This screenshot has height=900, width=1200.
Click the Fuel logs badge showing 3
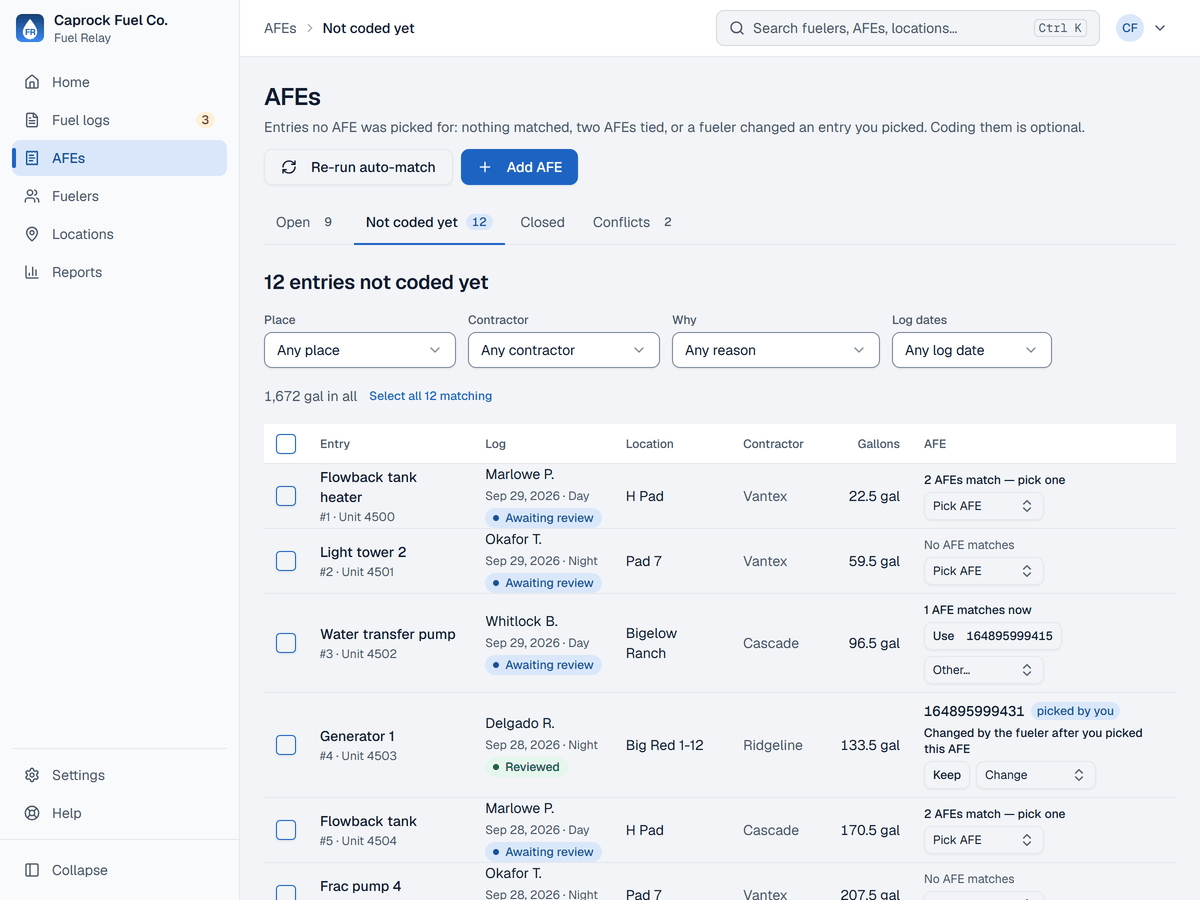point(205,120)
